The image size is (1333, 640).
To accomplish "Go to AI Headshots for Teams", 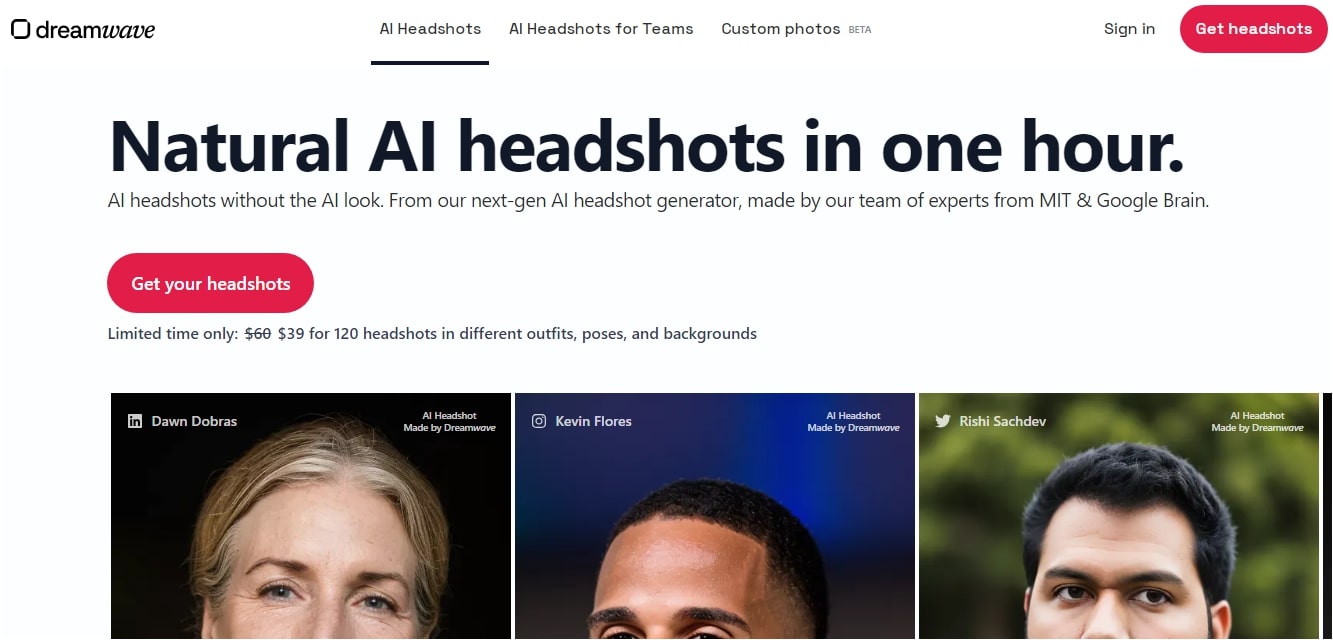I will pyautogui.click(x=601, y=29).
